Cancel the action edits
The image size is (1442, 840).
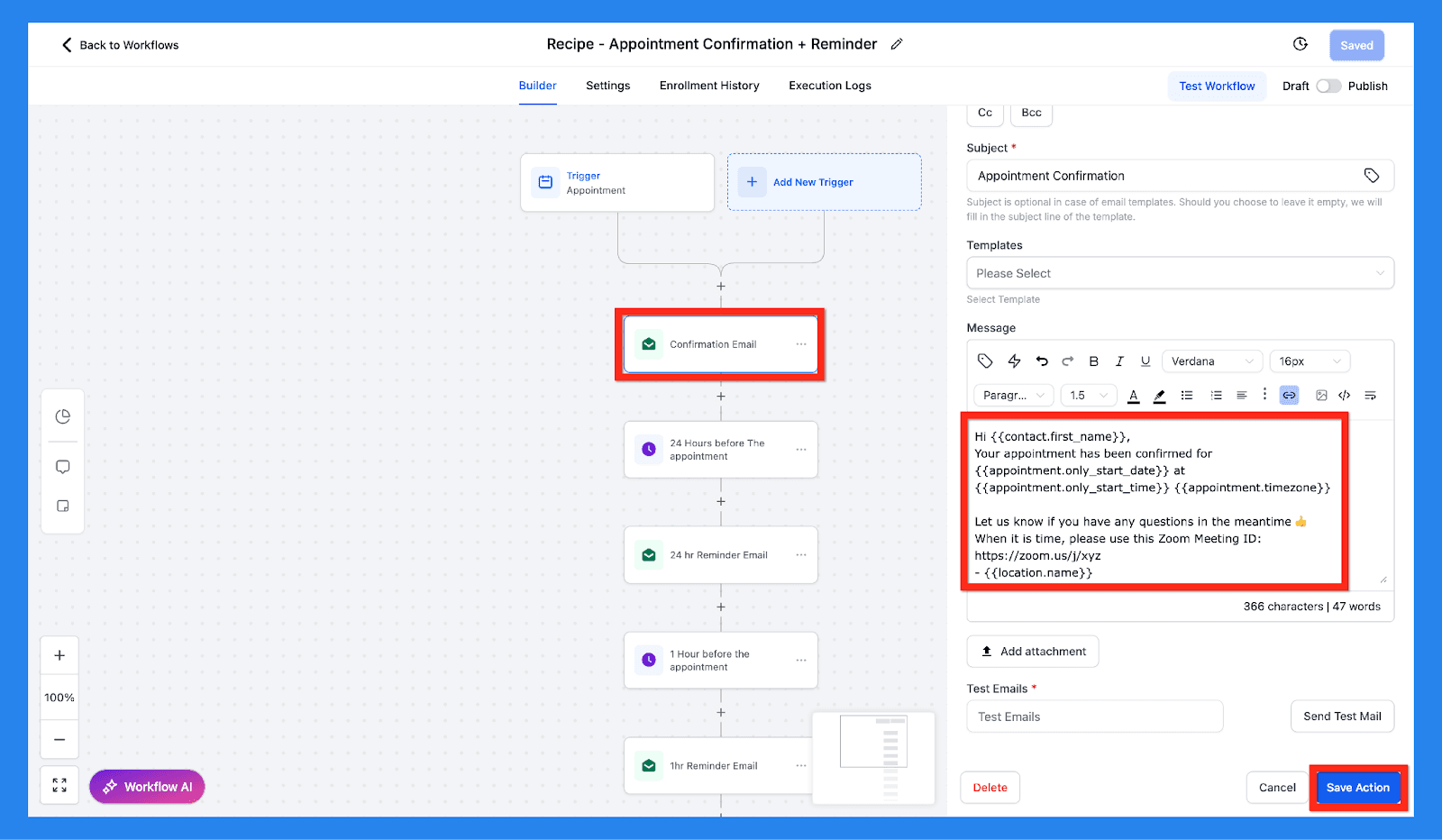click(1277, 788)
